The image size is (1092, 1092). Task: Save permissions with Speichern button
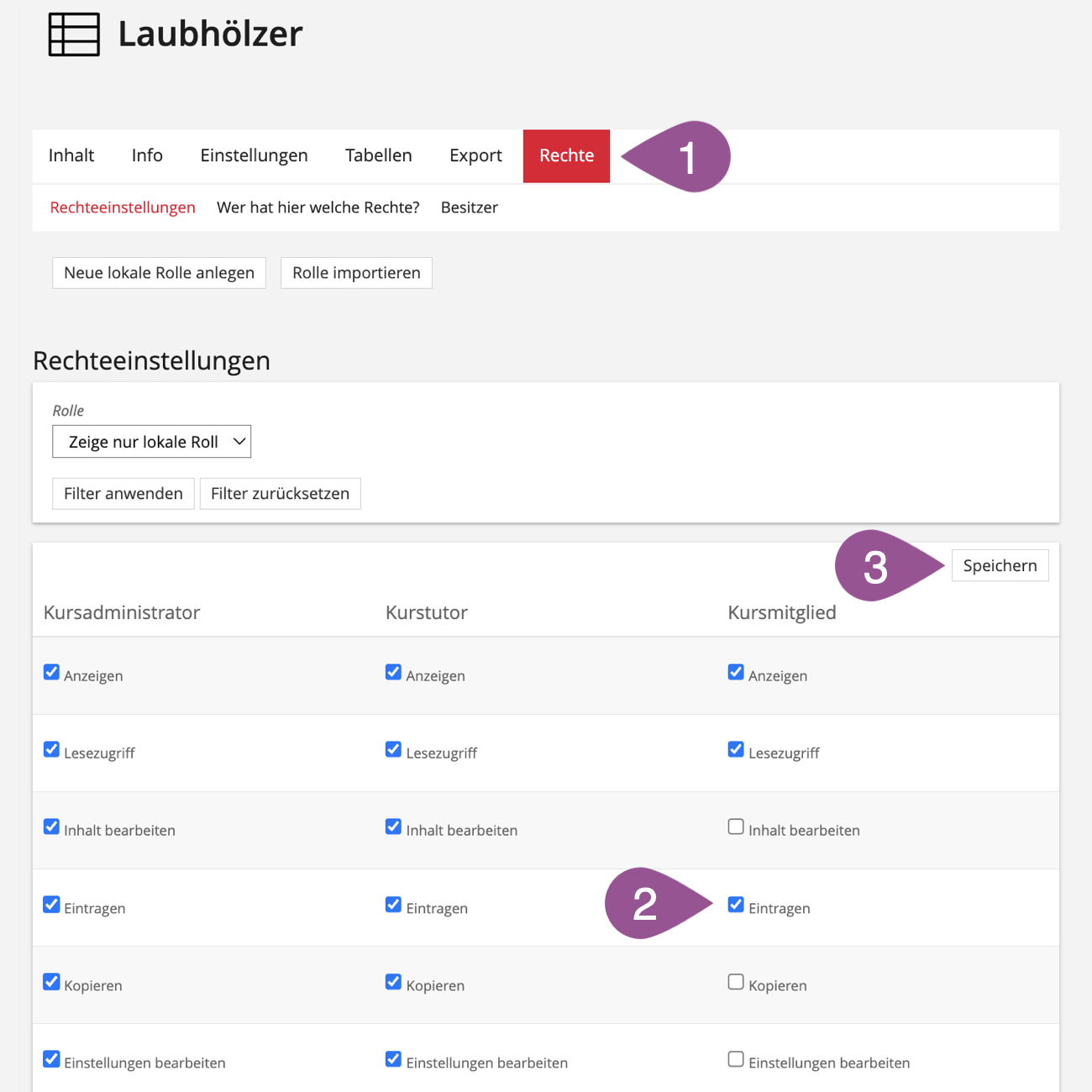tap(1000, 566)
